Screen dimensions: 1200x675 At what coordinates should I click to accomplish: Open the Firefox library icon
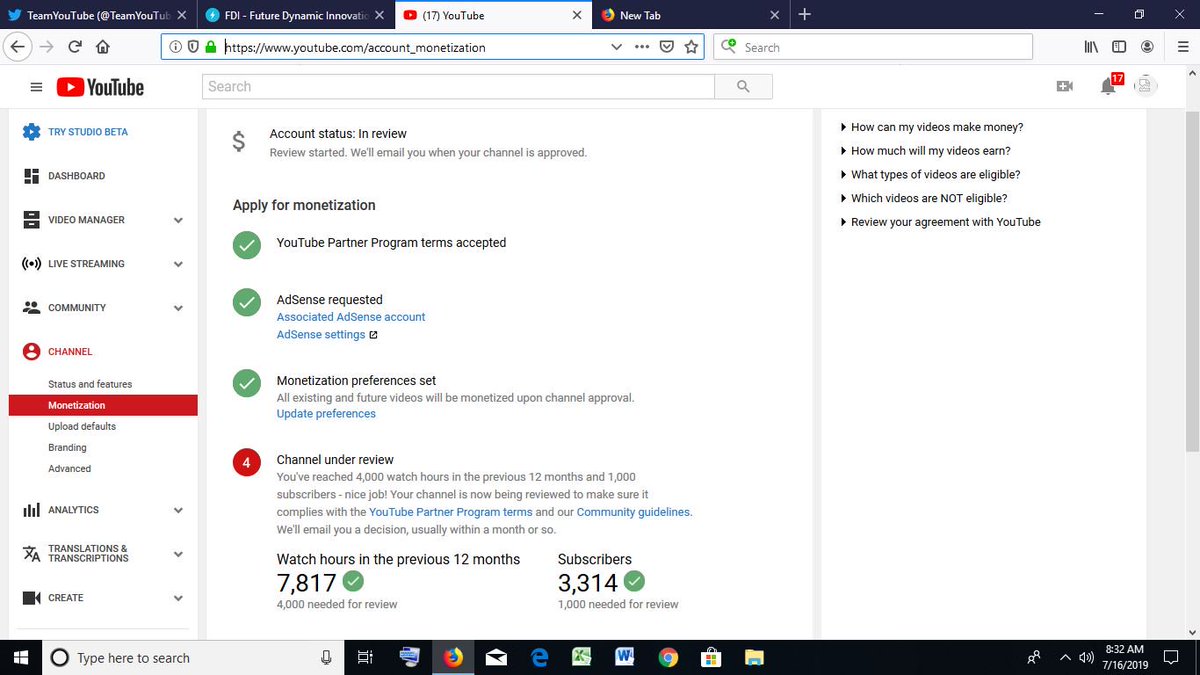click(1091, 47)
